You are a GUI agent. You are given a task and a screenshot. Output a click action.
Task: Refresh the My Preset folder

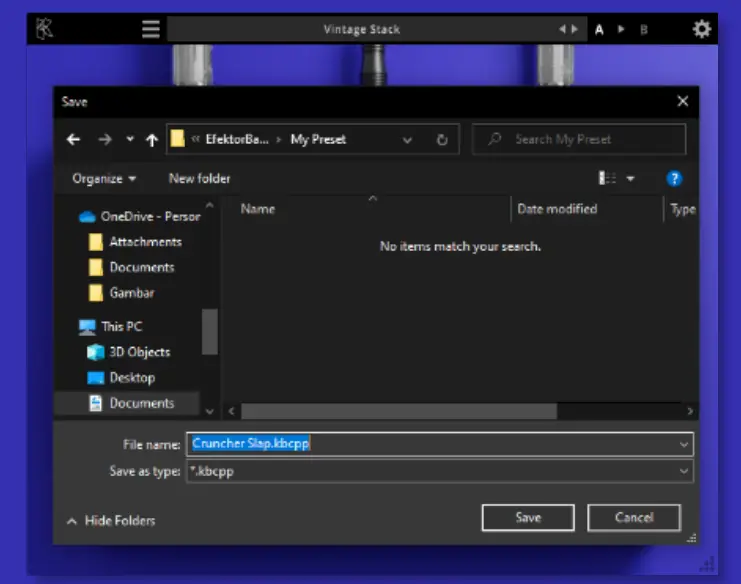[442, 140]
